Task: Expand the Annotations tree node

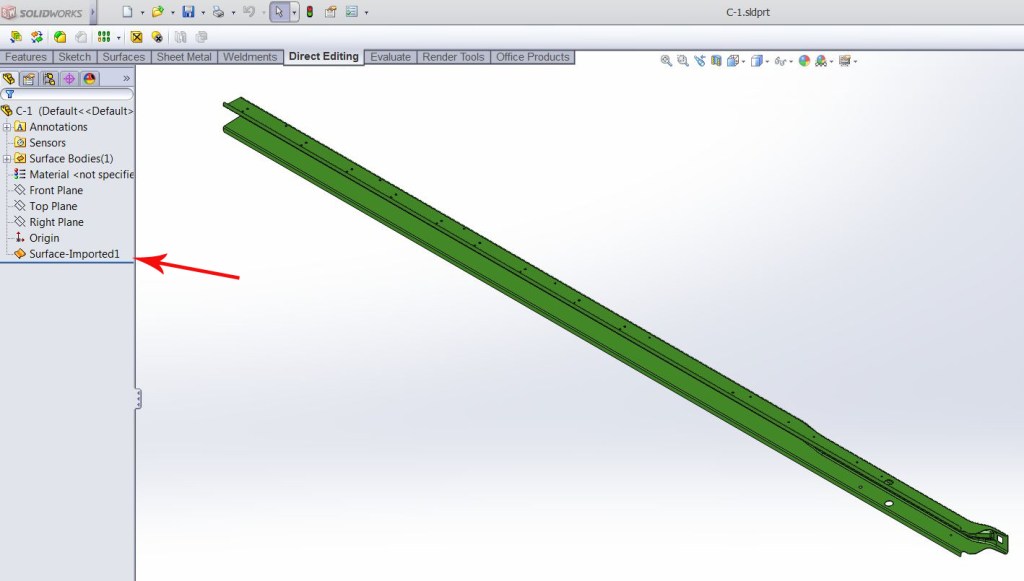Action: pyautogui.click(x=8, y=127)
